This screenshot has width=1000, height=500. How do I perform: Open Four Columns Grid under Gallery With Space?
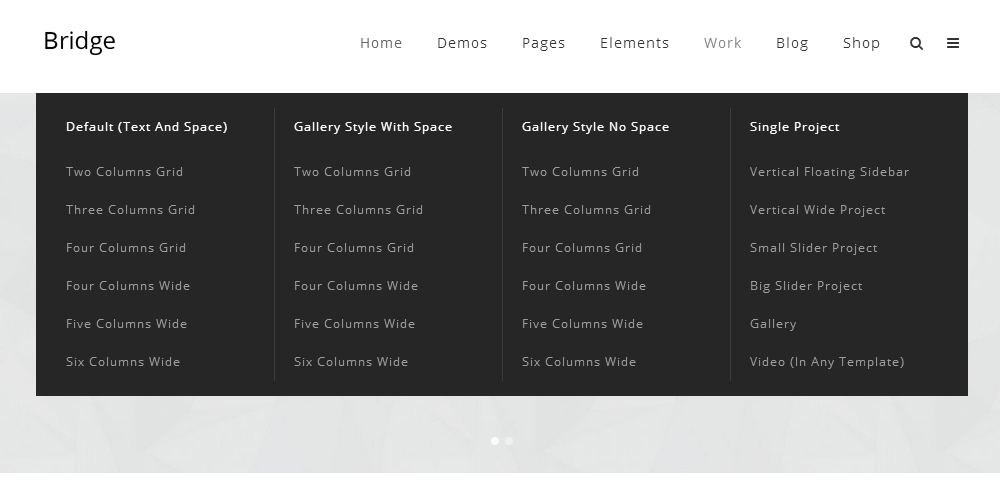tap(354, 247)
